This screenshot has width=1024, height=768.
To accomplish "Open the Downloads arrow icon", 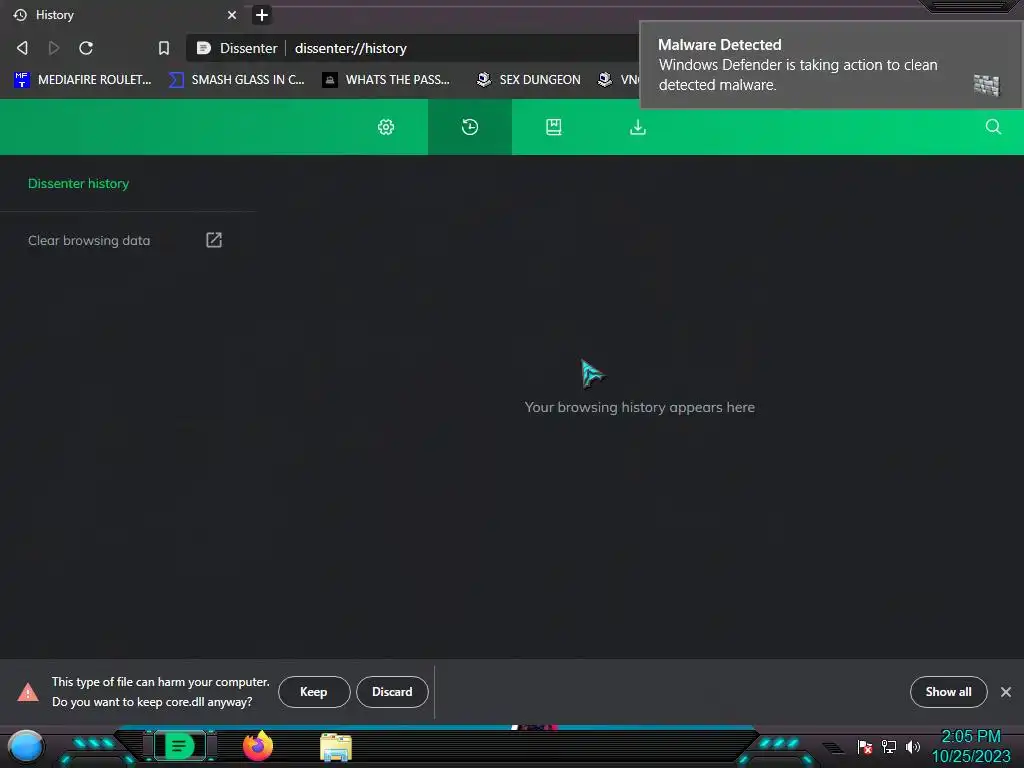I will [x=638, y=127].
